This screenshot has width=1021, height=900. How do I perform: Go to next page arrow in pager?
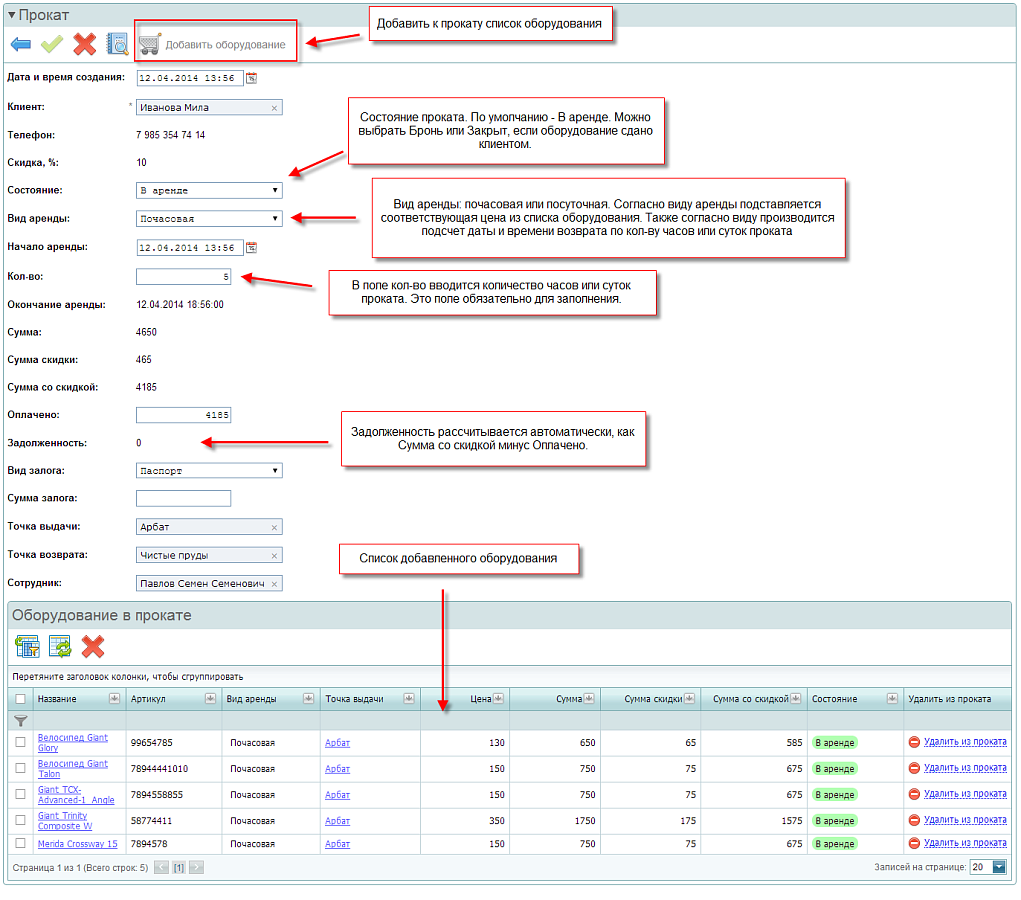197,867
